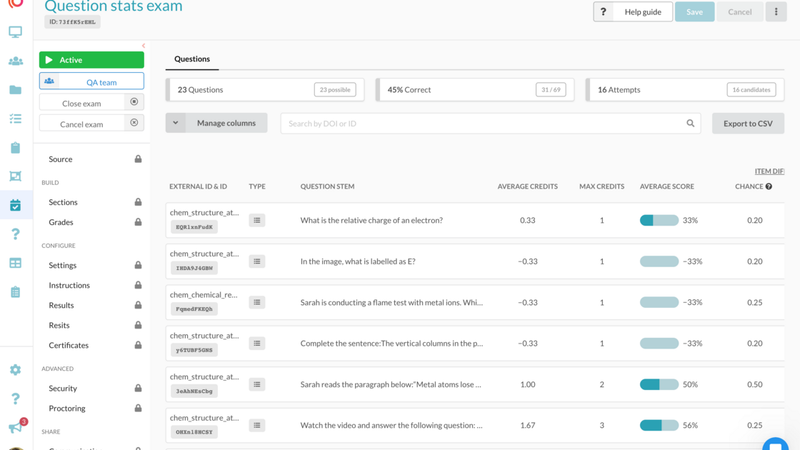
Task: Click the ITEM DIF column group header
Action: click(x=769, y=171)
